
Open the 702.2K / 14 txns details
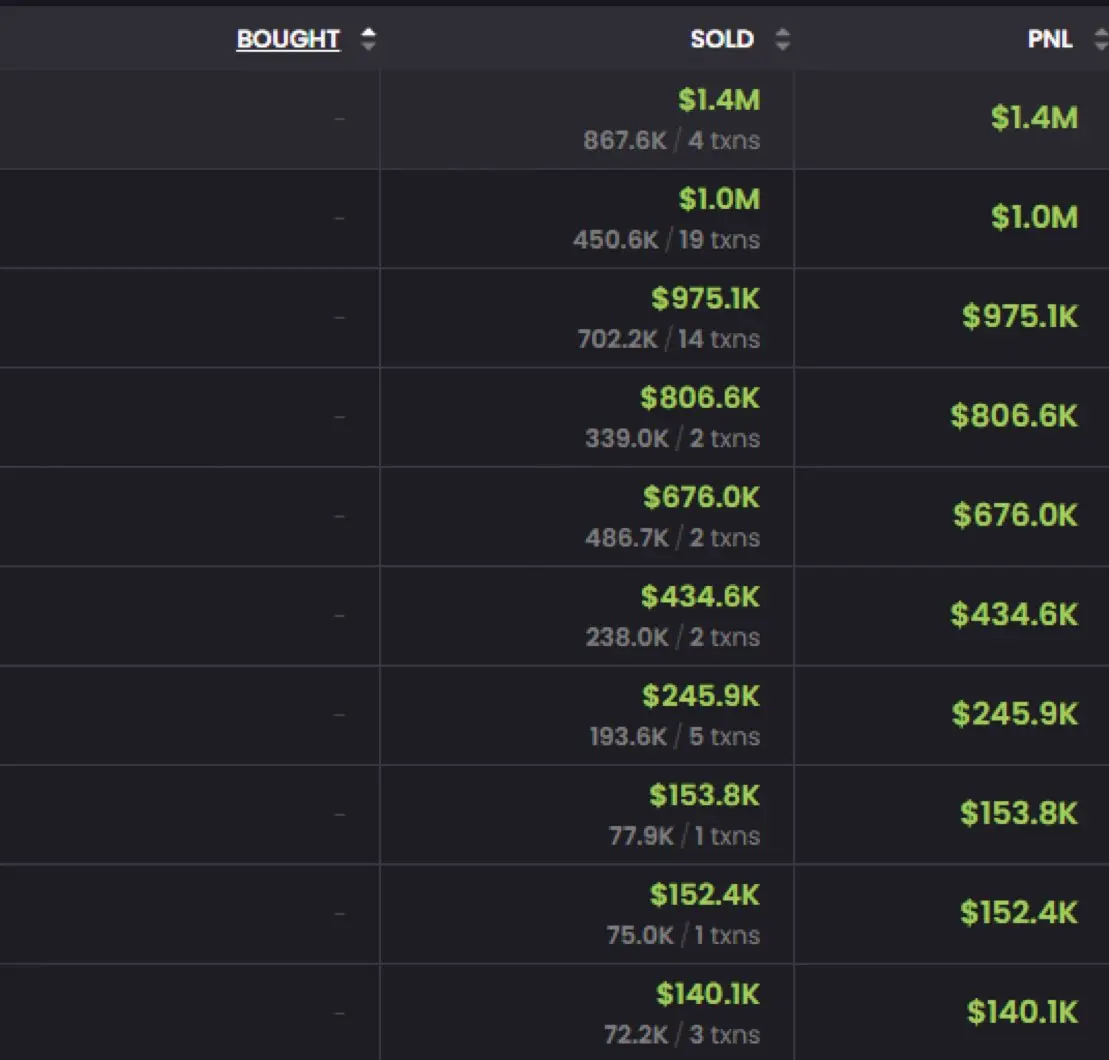[x=669, y=339]
